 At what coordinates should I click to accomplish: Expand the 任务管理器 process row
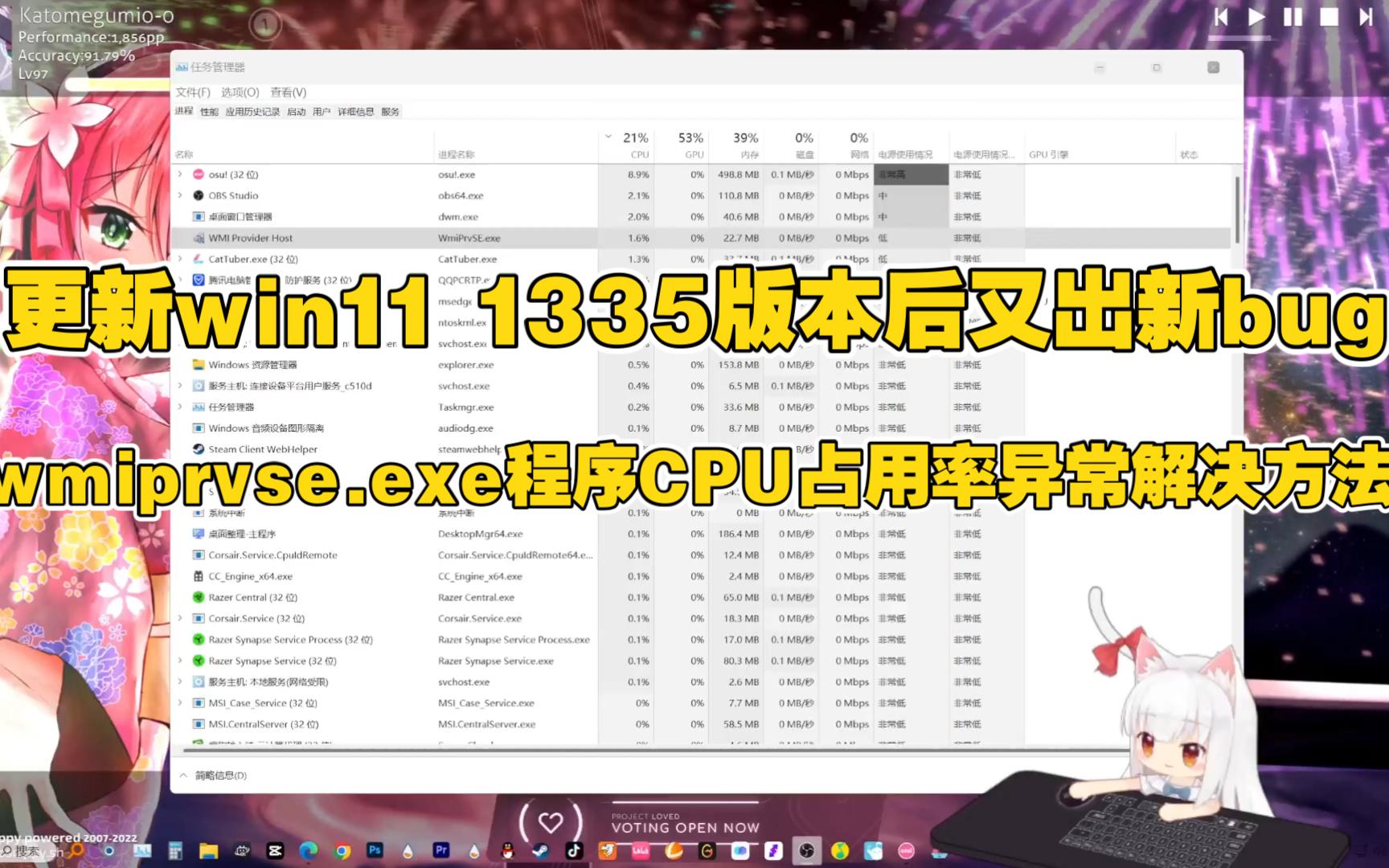180,407
